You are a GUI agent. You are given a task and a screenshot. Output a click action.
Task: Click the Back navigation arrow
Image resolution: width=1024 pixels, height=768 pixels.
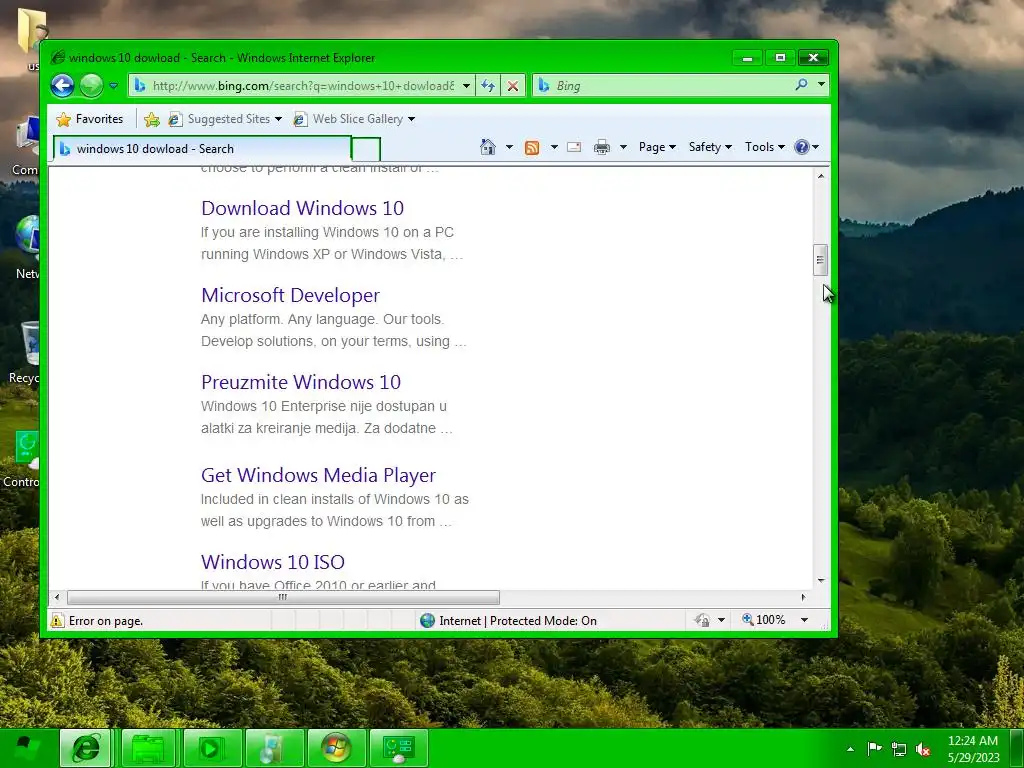63,86
